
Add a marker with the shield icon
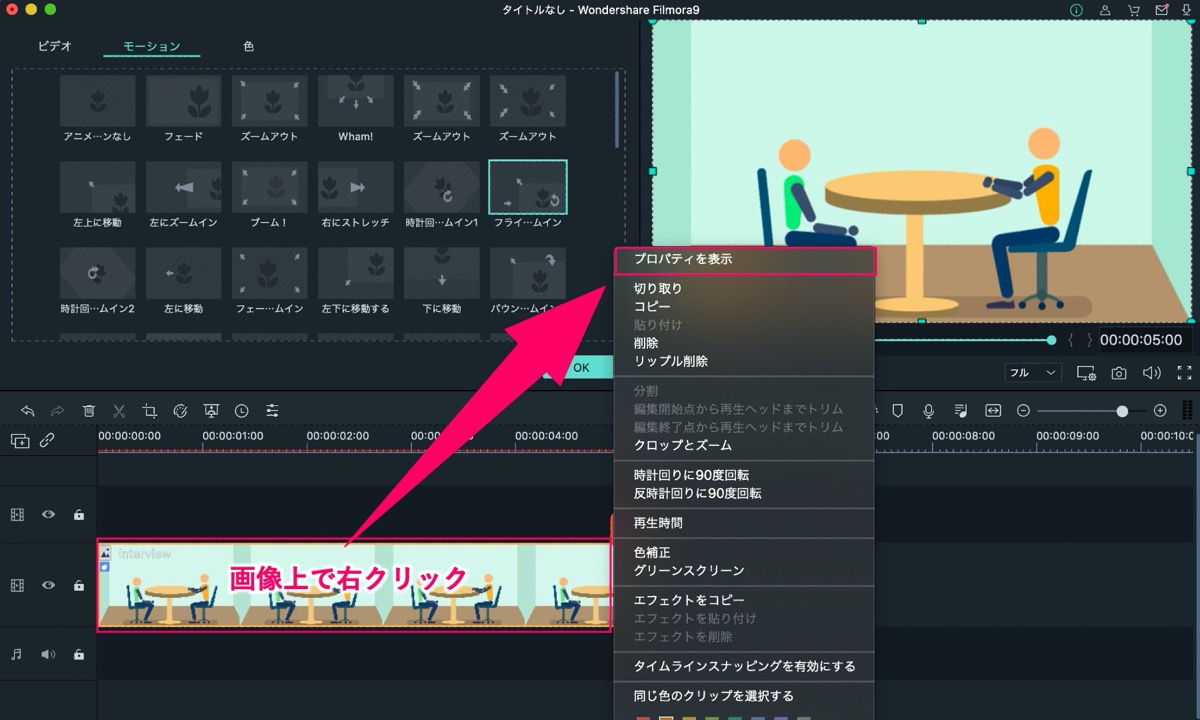coord(897,410)
